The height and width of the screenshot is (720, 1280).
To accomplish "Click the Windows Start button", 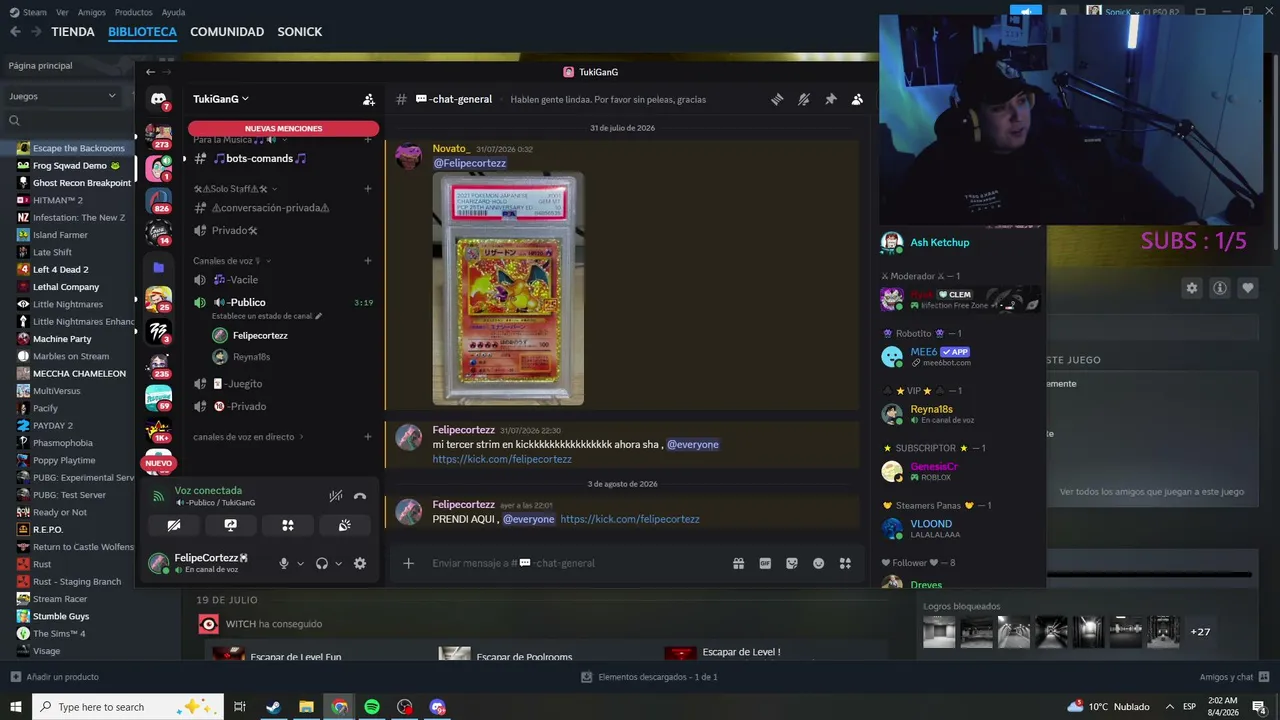I will pos(15,707).
